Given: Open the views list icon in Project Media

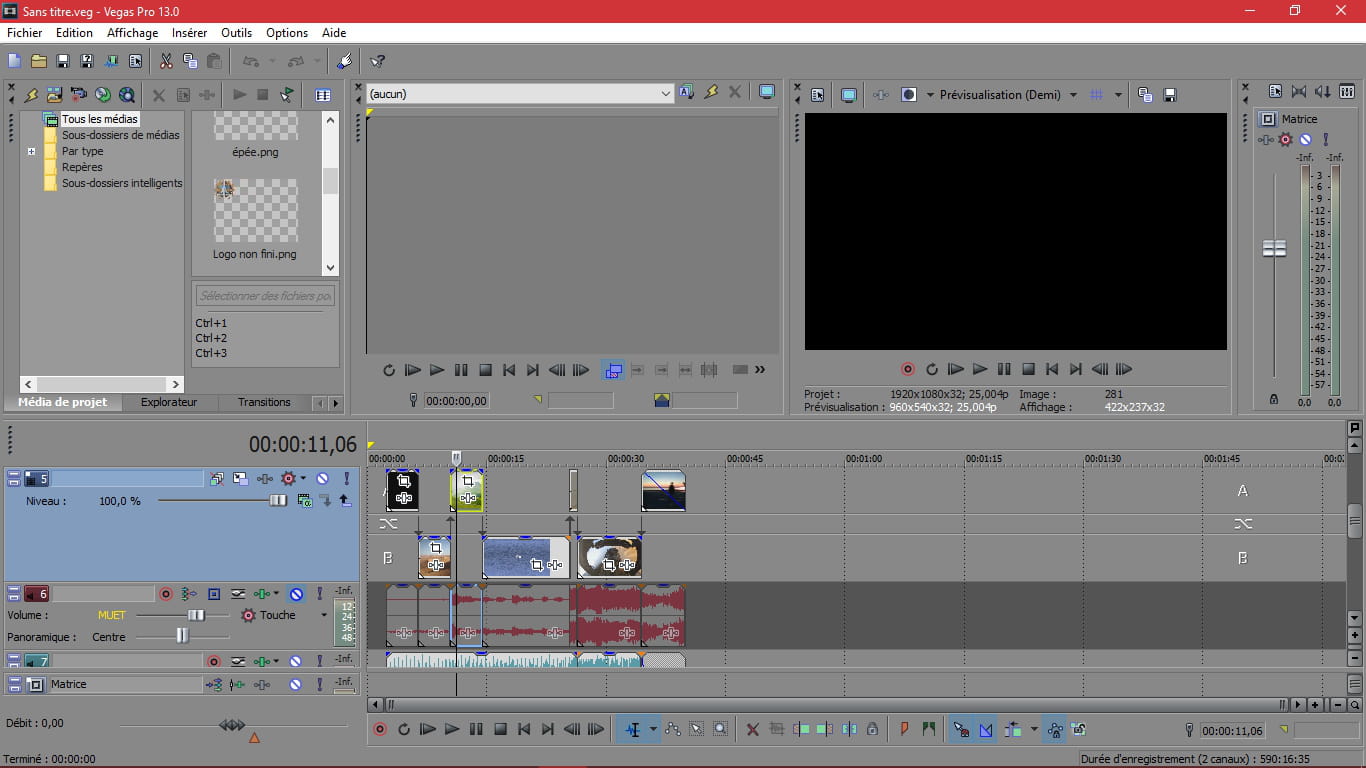Looking at the screenshot, I should coord(323,95).
